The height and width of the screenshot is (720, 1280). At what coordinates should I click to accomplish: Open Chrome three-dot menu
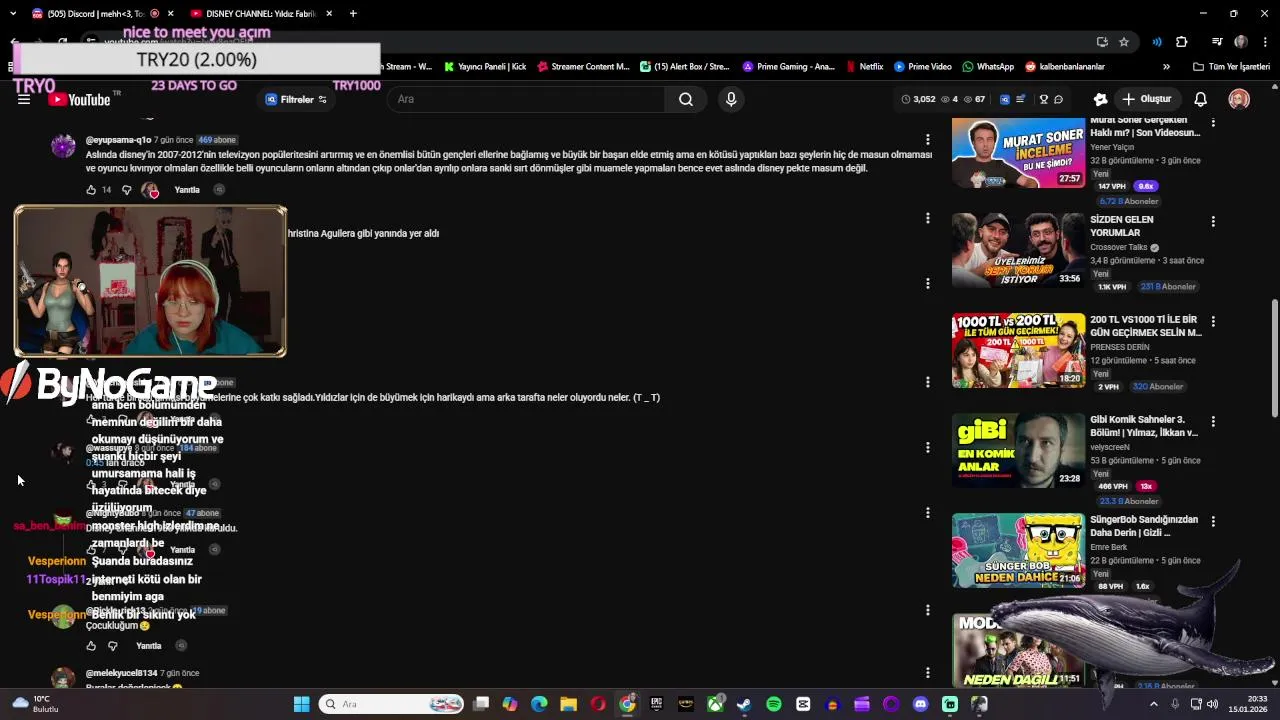(x=1265, y=42)
